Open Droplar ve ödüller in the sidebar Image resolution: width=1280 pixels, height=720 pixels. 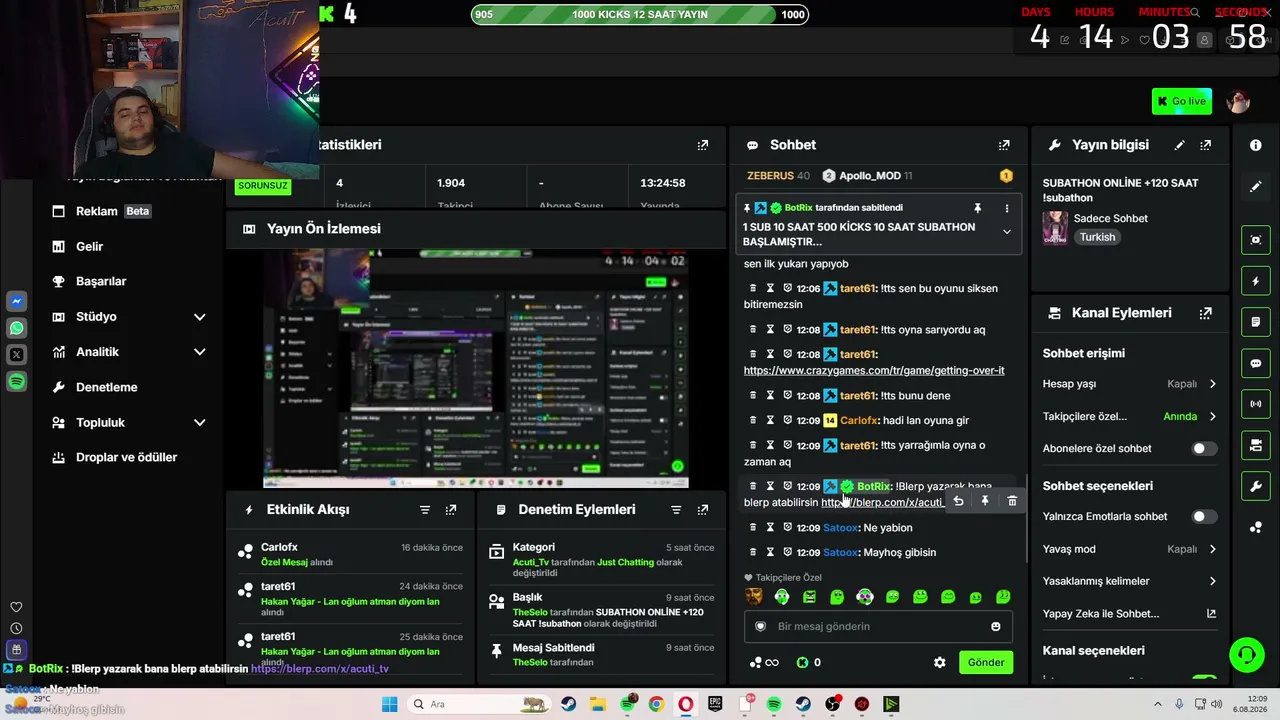tap(128, 458)
